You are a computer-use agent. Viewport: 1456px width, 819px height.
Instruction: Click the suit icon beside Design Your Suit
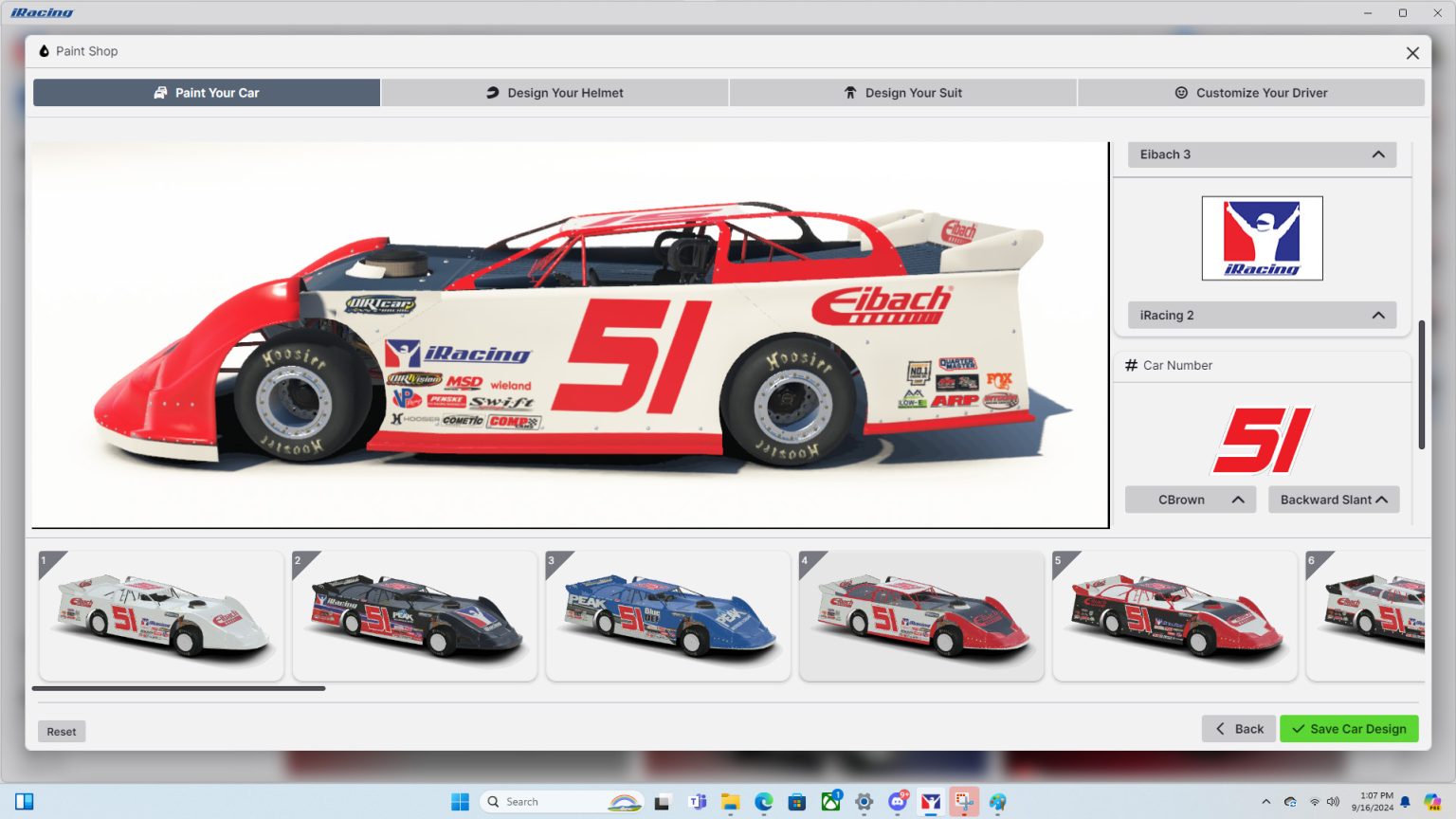pyautogui.click(x=850, y=92)
